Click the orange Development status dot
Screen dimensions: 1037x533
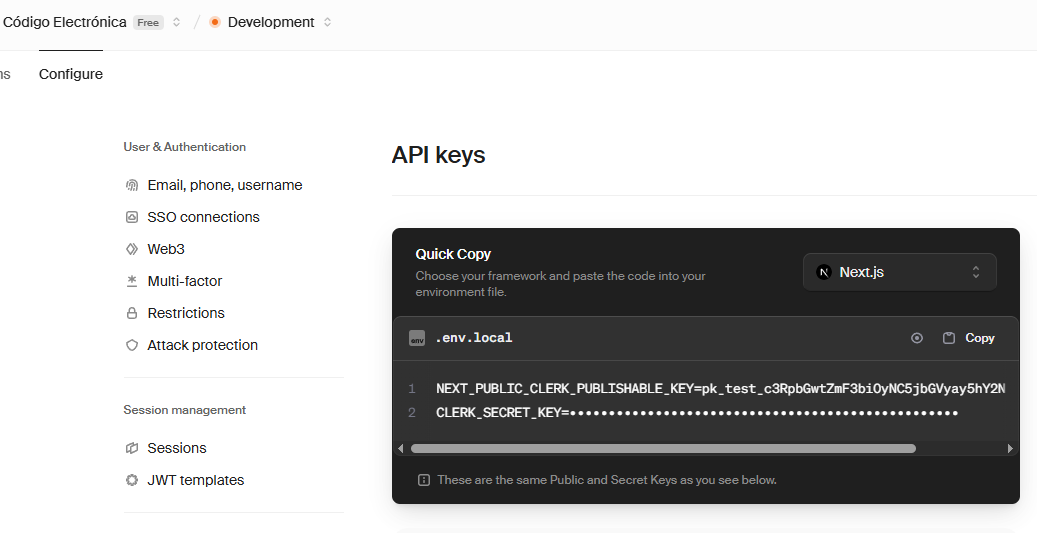click(214, 22)
